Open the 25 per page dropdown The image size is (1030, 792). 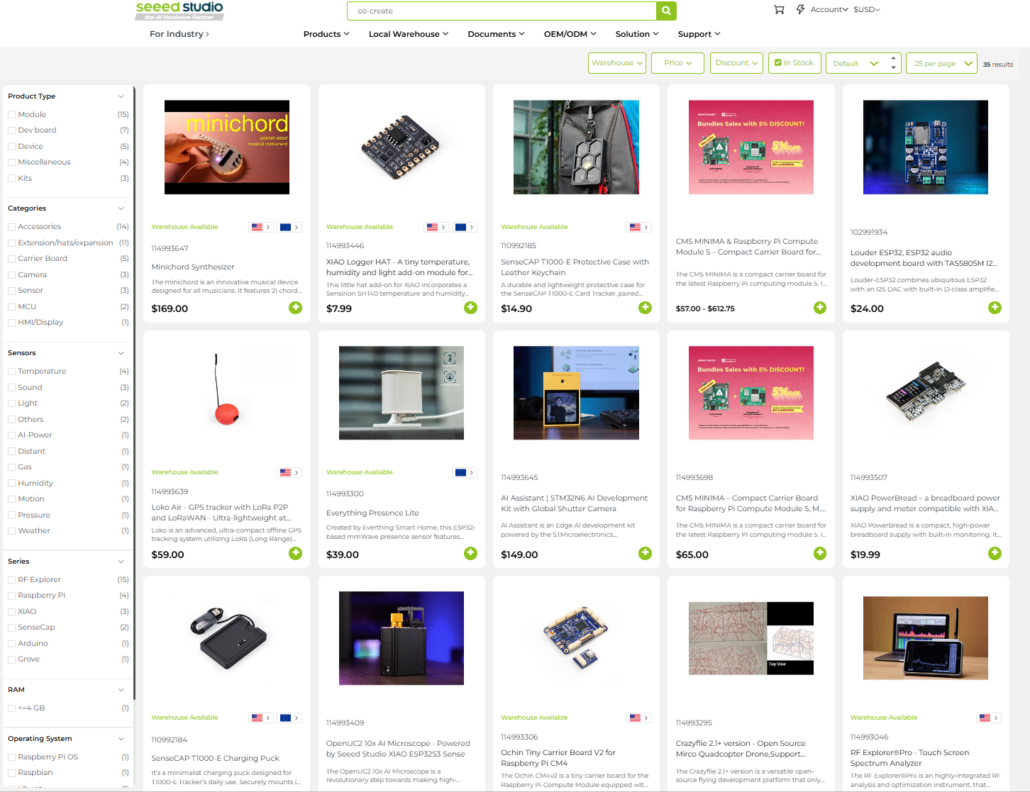click(940, 63)
